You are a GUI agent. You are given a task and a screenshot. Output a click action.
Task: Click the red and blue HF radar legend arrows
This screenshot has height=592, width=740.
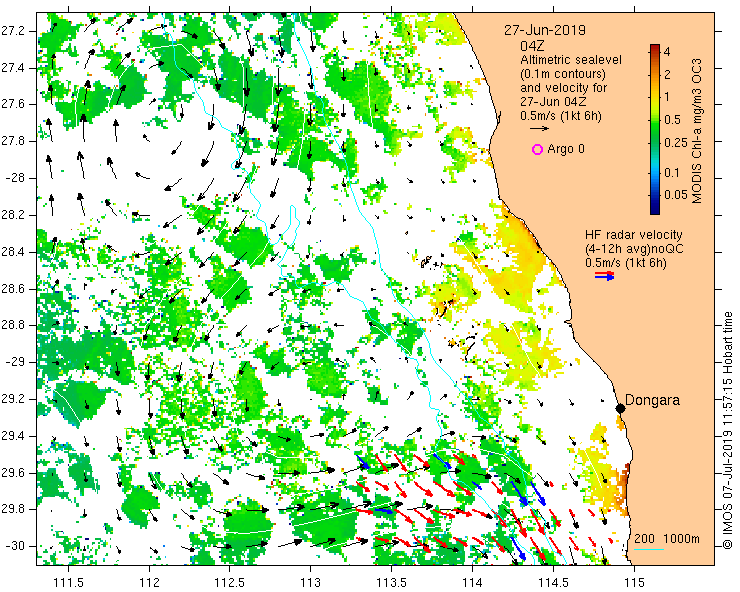605,276
